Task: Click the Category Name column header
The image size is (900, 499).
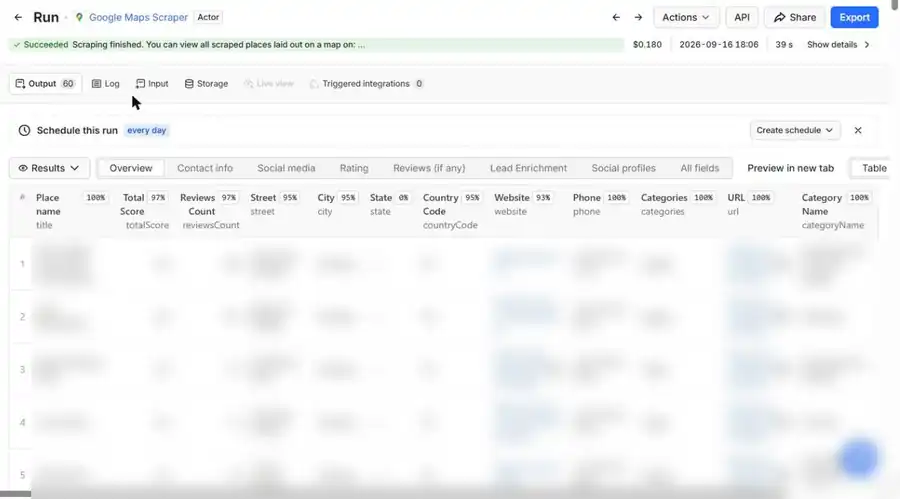Action: (x=836, y=211)
